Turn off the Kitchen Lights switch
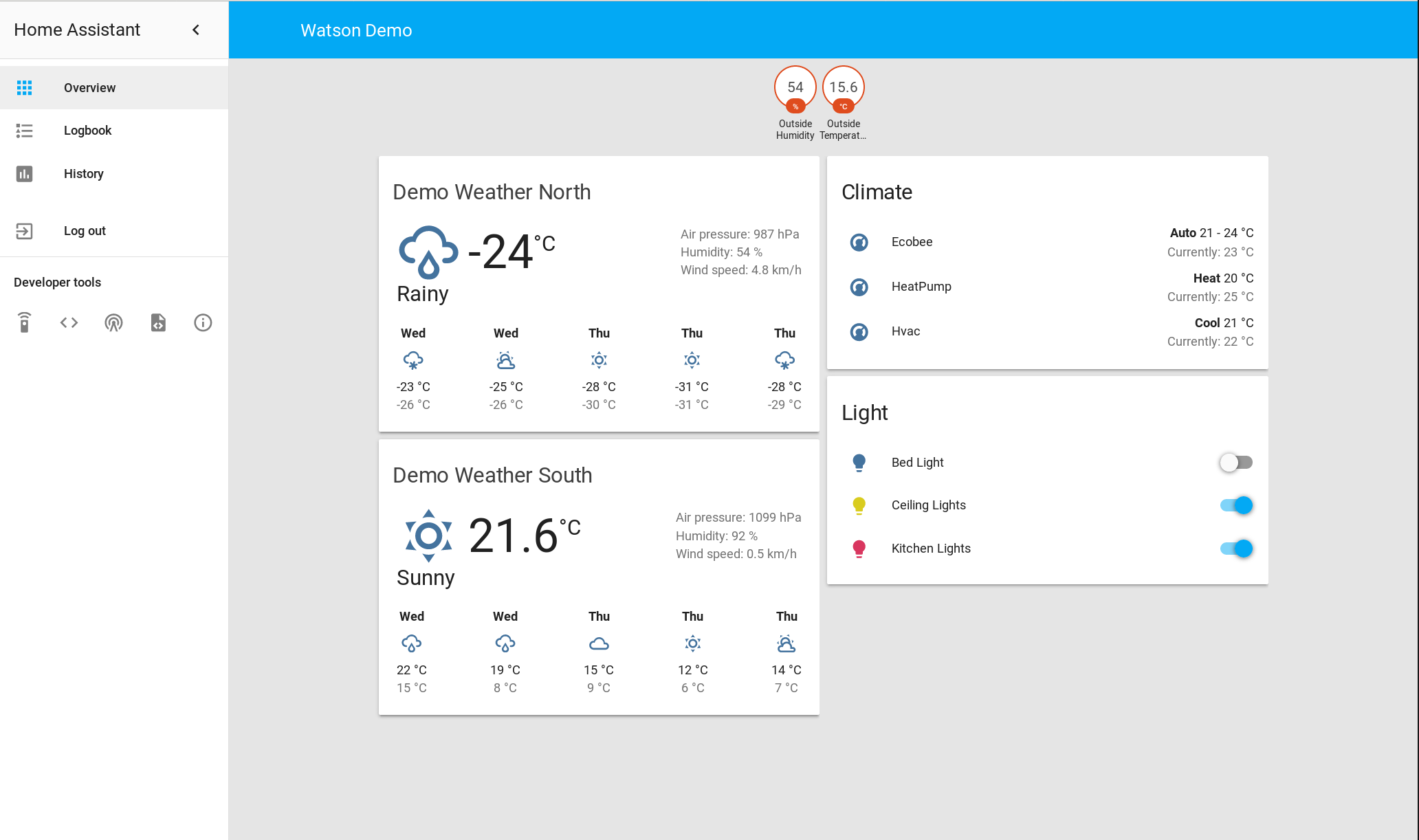Screen dimensions: 1419x840 (x=1236, y=549)
